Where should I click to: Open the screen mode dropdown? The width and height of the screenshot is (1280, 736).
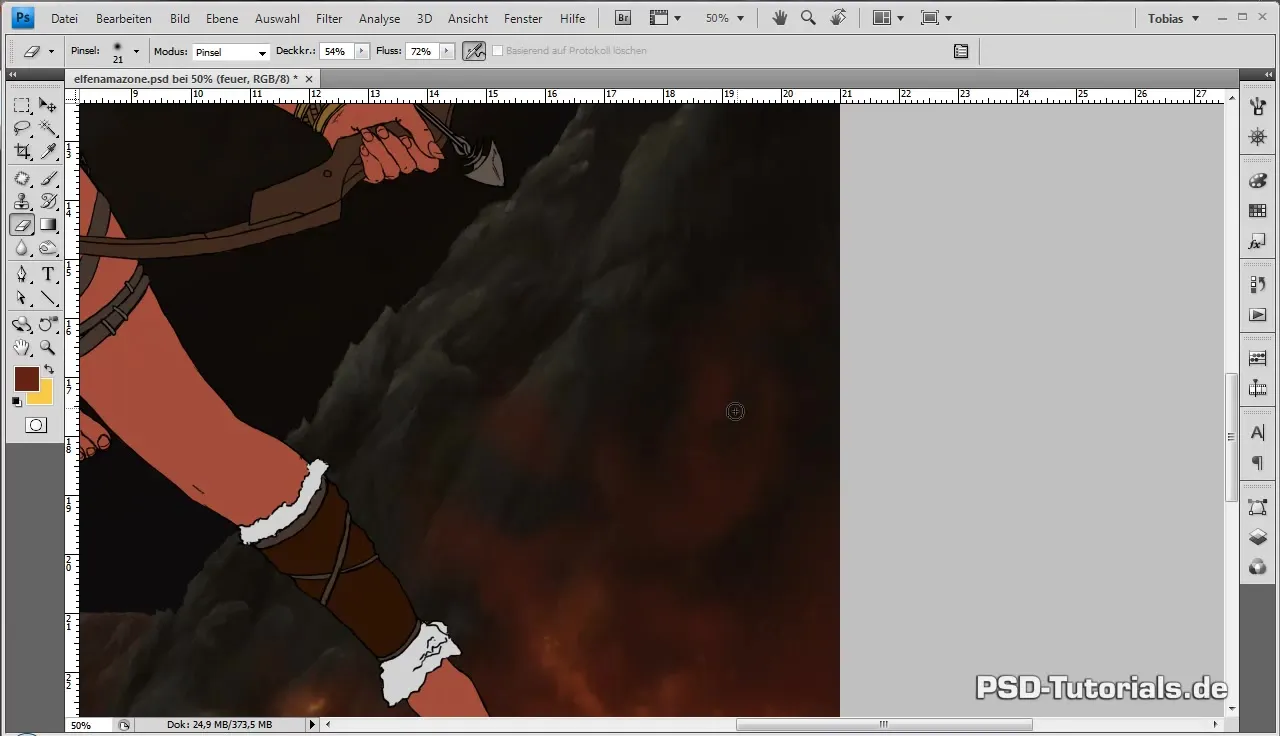pyautogui.click(x=936, y=18)
